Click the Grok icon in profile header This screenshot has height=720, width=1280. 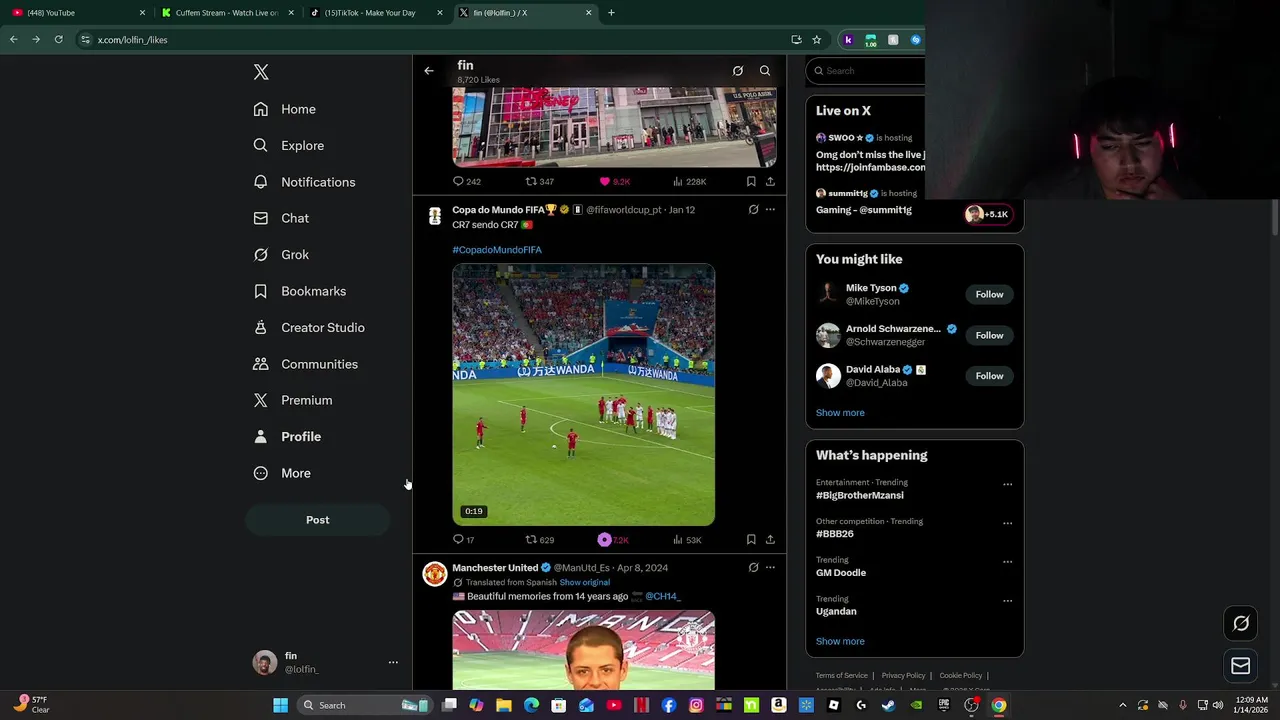coord(738,71)
